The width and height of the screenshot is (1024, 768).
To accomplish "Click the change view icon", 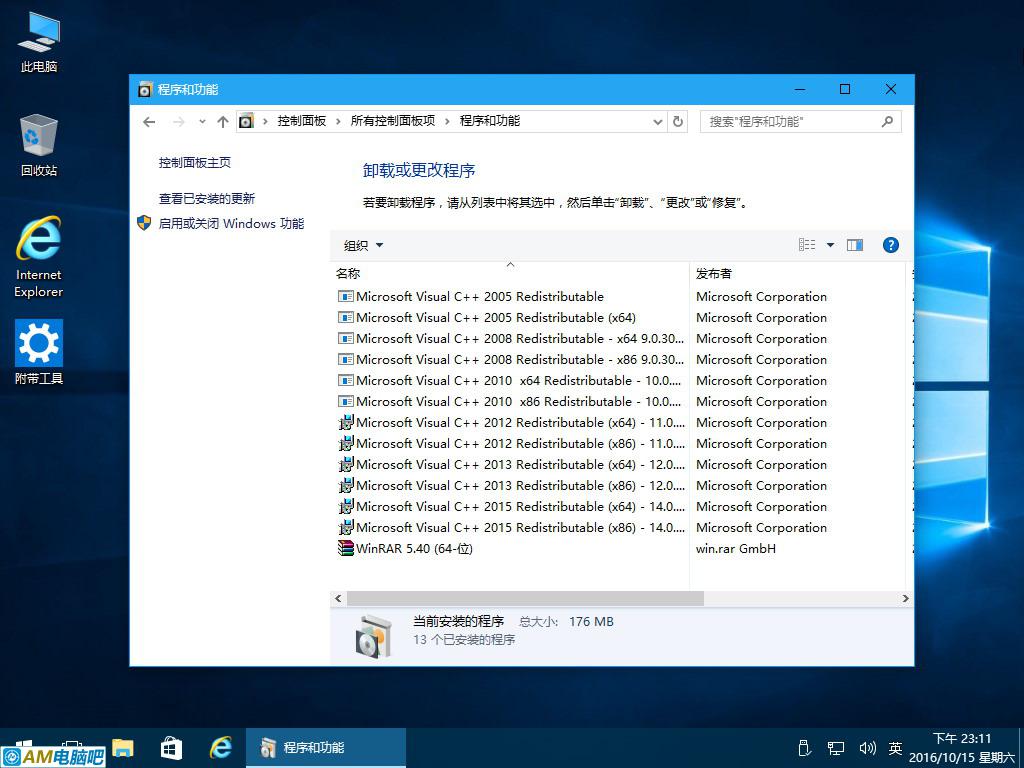I will click(x=807, y=245).
